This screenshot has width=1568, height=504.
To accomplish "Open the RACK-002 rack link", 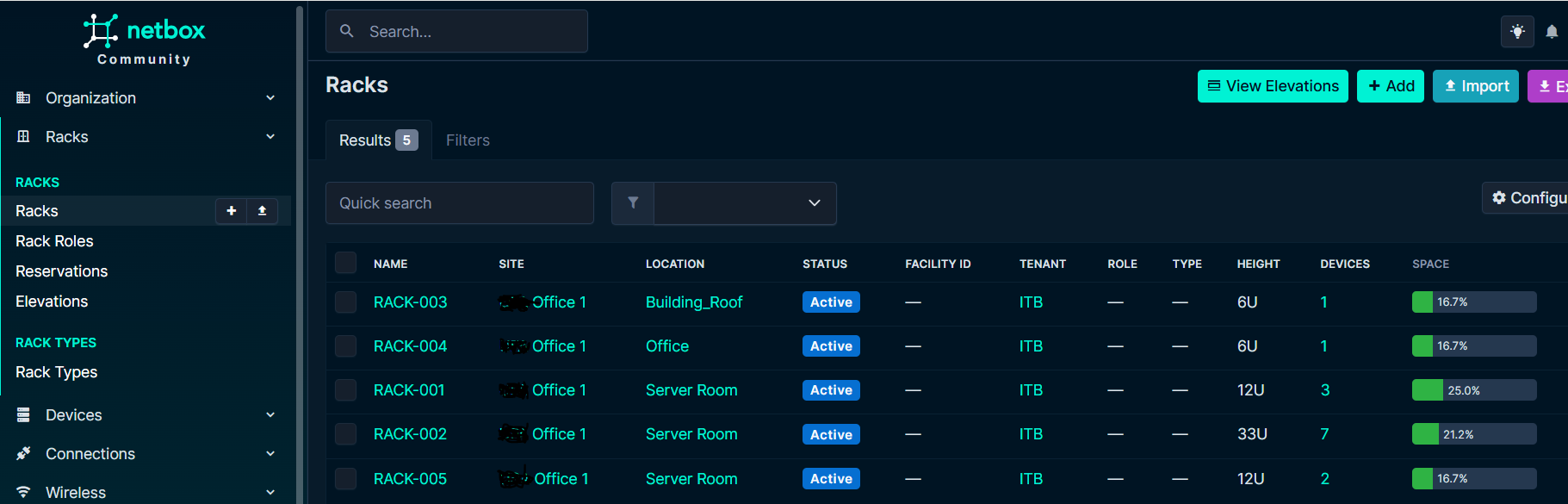I will click(x=410, y=434).
